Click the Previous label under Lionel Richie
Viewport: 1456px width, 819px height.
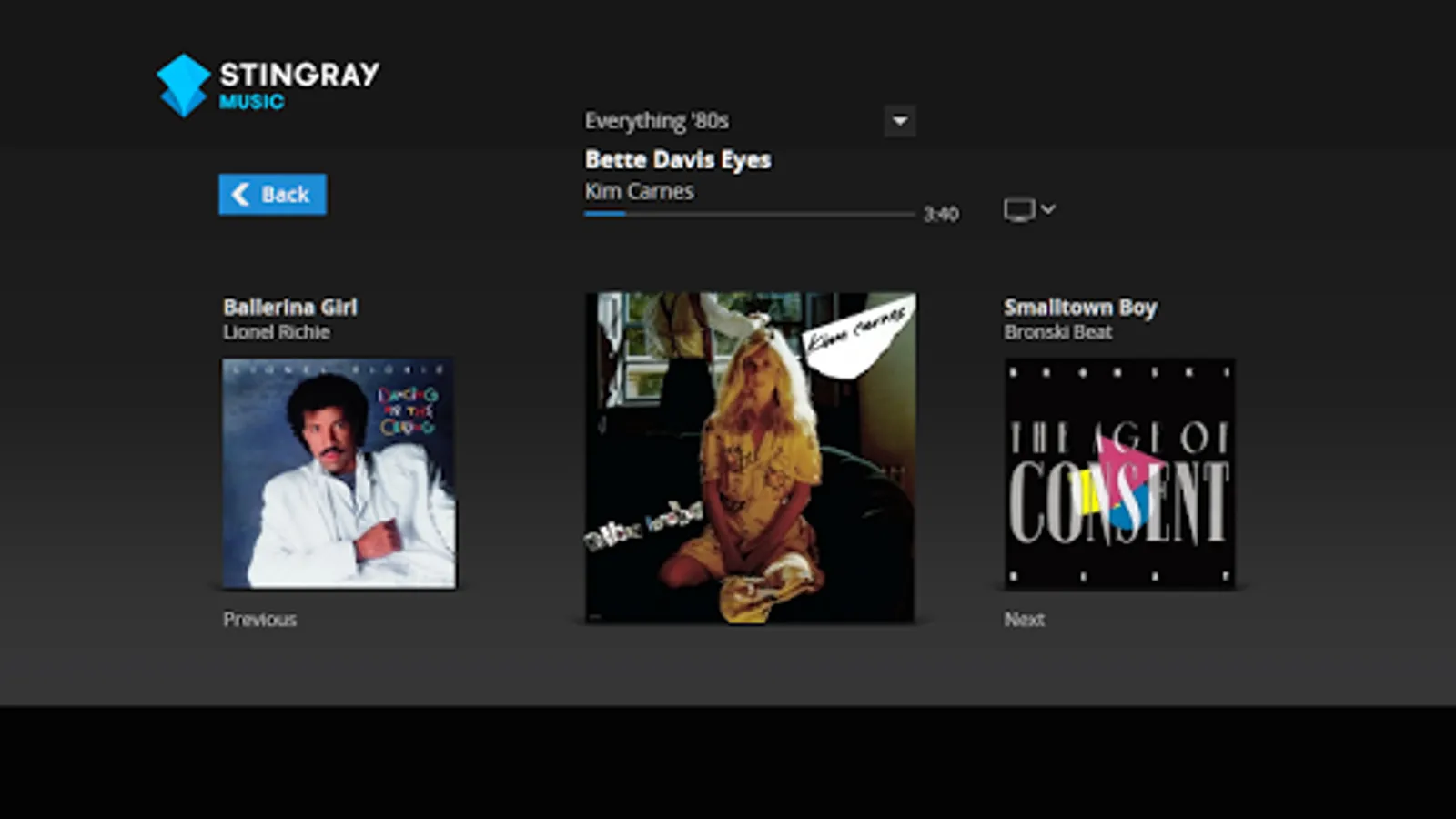[x=260, y=619]
